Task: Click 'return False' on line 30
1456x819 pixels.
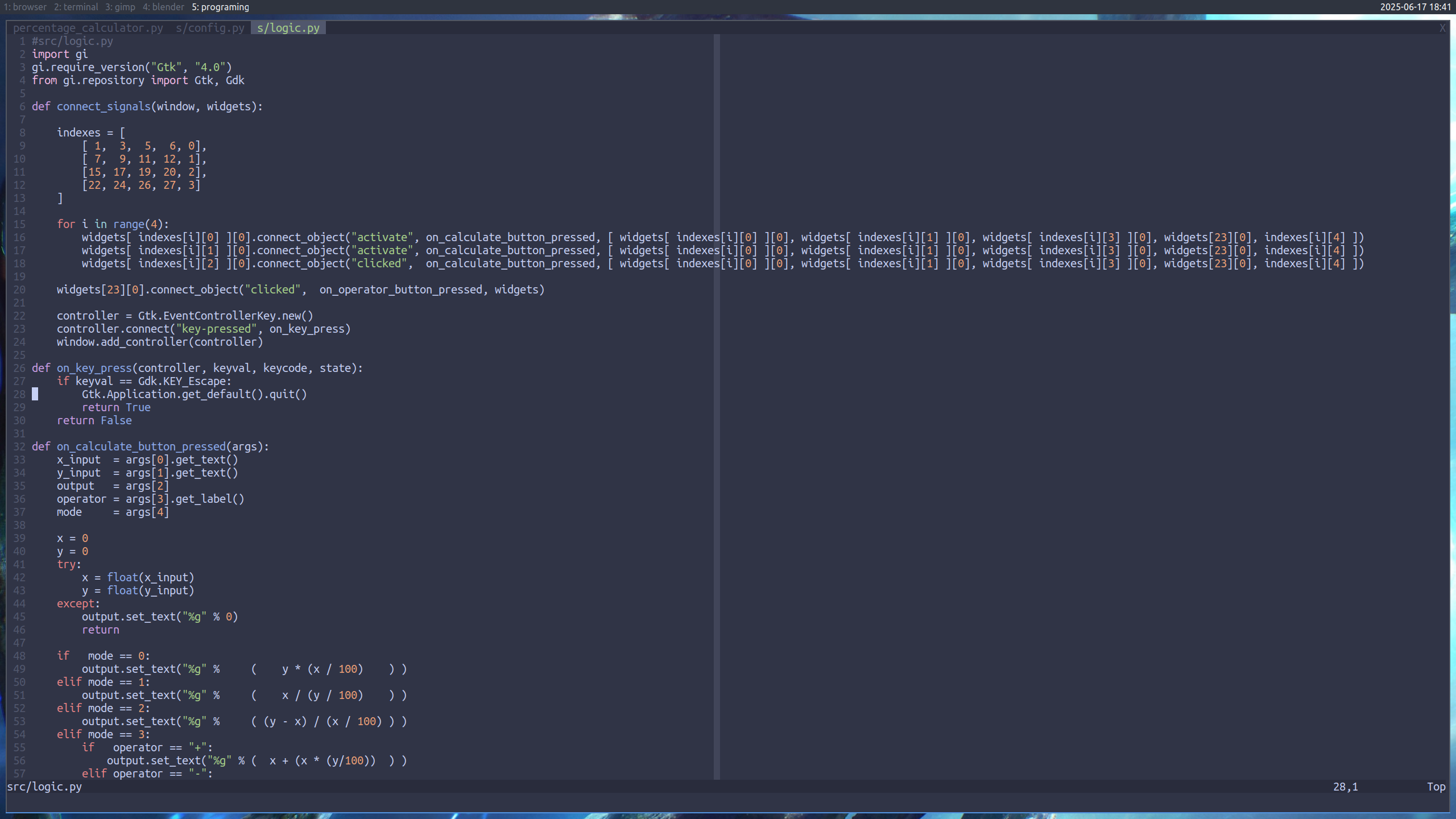Action: [94, 420]
